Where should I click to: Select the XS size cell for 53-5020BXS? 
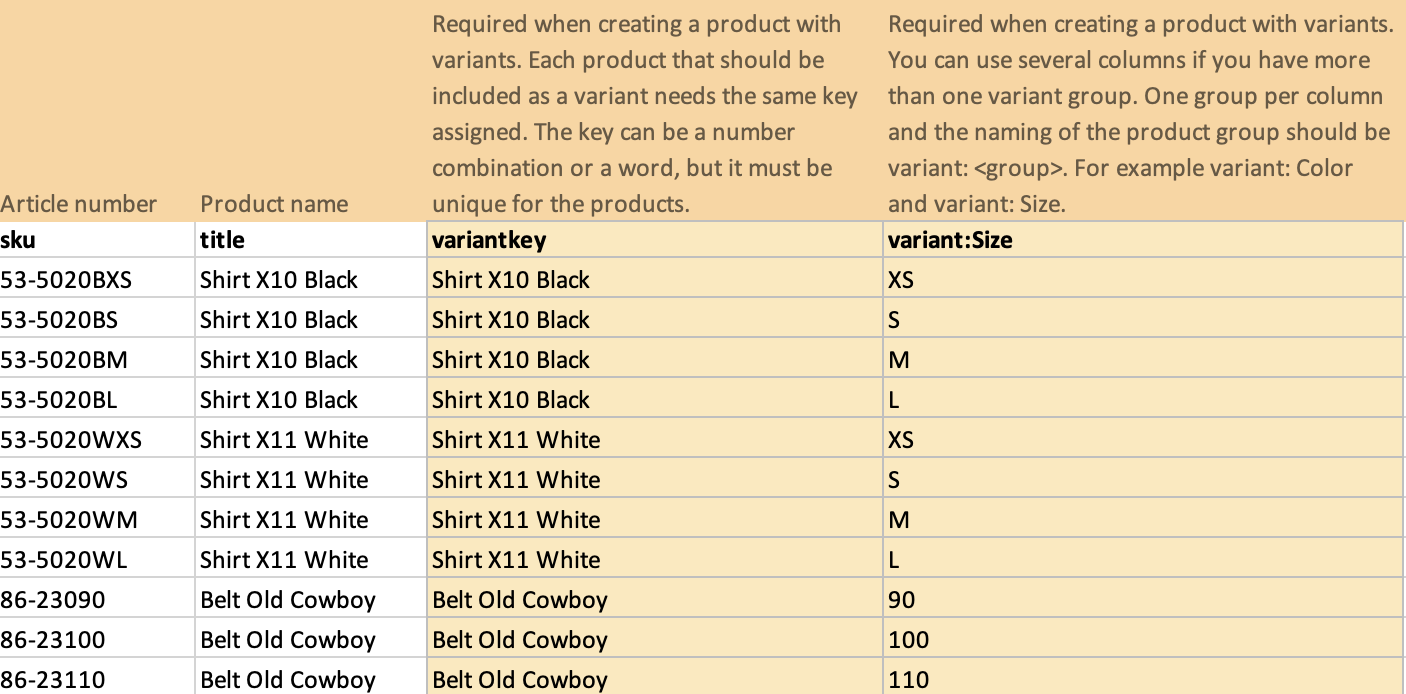click(1144, 279)
